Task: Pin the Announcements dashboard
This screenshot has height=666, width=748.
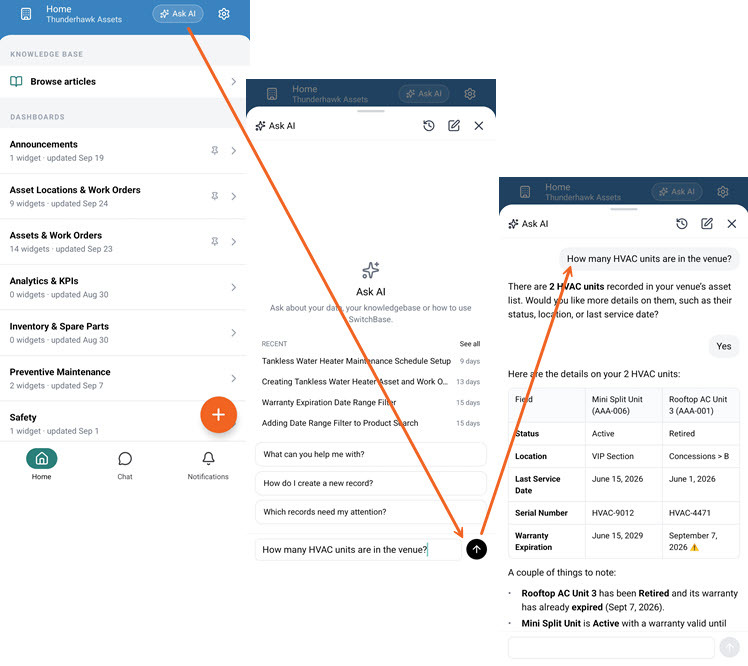Action: click(x=215, y=151)
